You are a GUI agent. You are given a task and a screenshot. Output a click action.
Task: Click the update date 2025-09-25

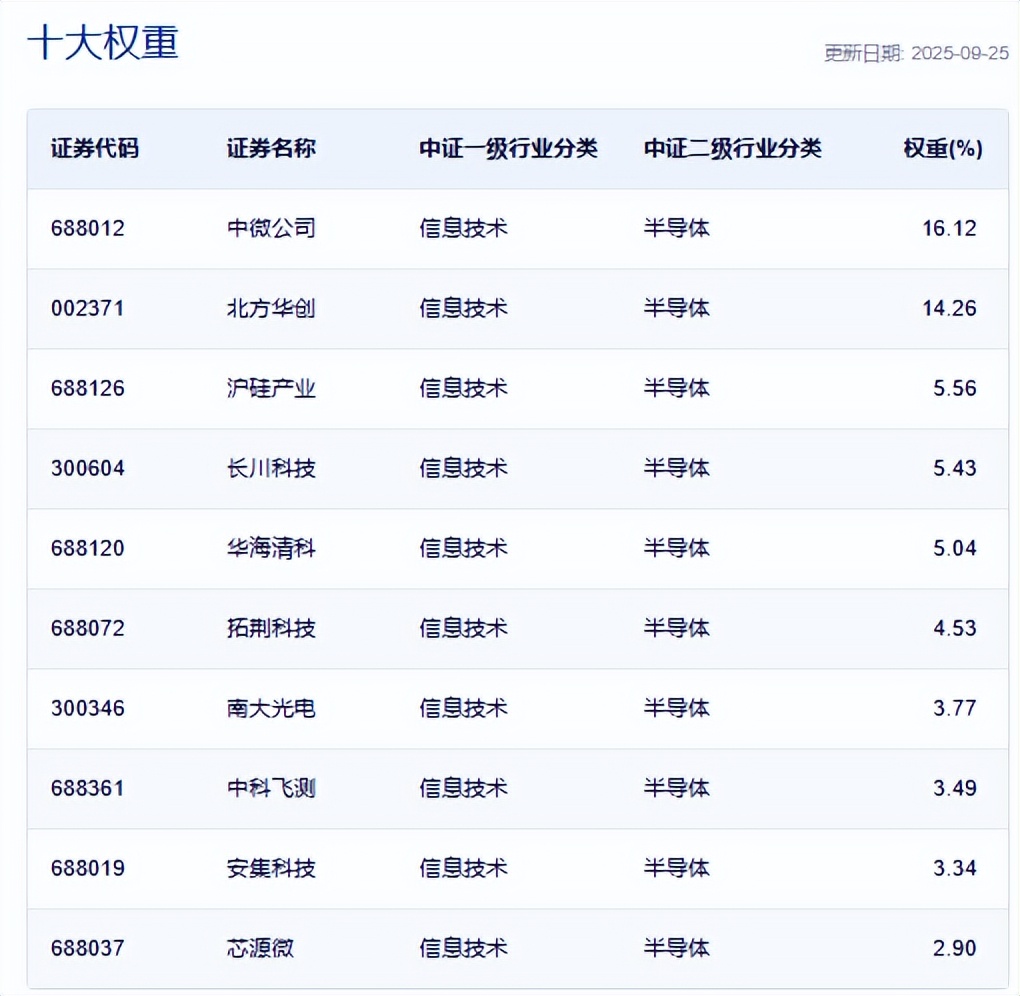960,53
